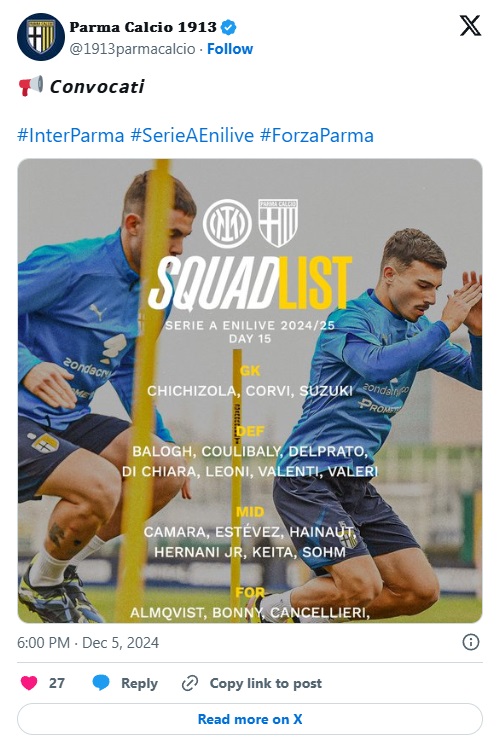
Task: Click the blue verified badge
Action: click(229, 27)
